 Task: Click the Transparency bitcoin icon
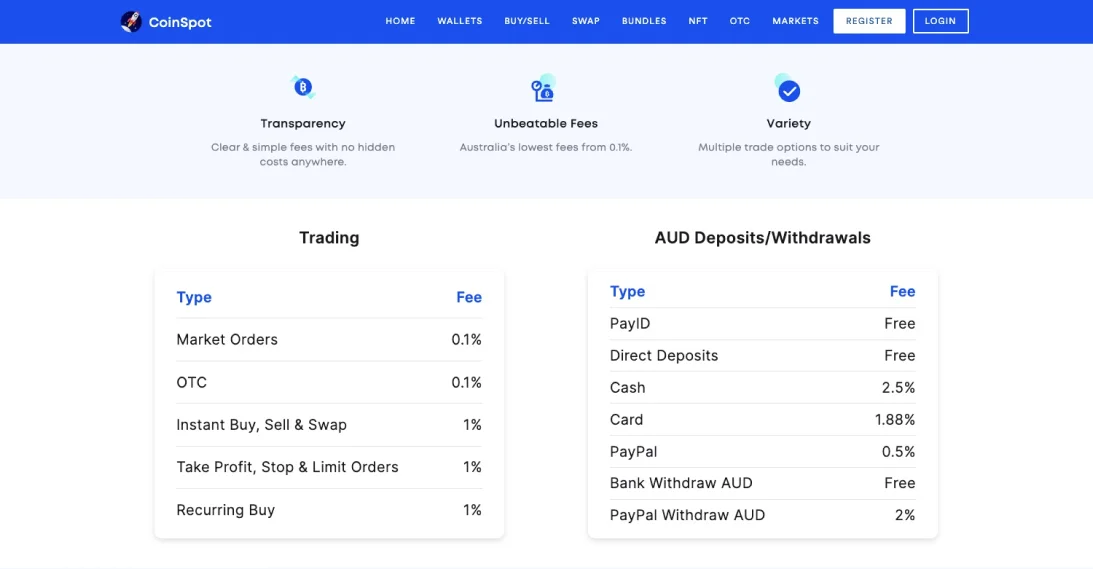coord(303,87)
